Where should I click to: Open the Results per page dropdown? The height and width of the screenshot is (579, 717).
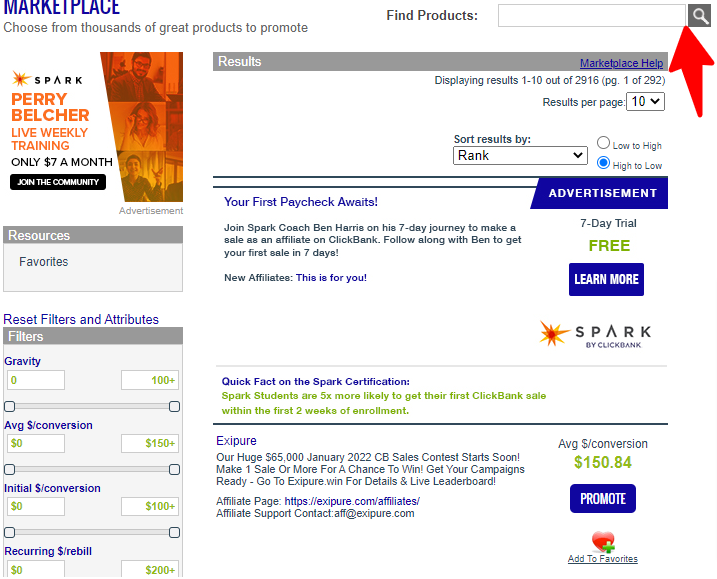[645, 102]
